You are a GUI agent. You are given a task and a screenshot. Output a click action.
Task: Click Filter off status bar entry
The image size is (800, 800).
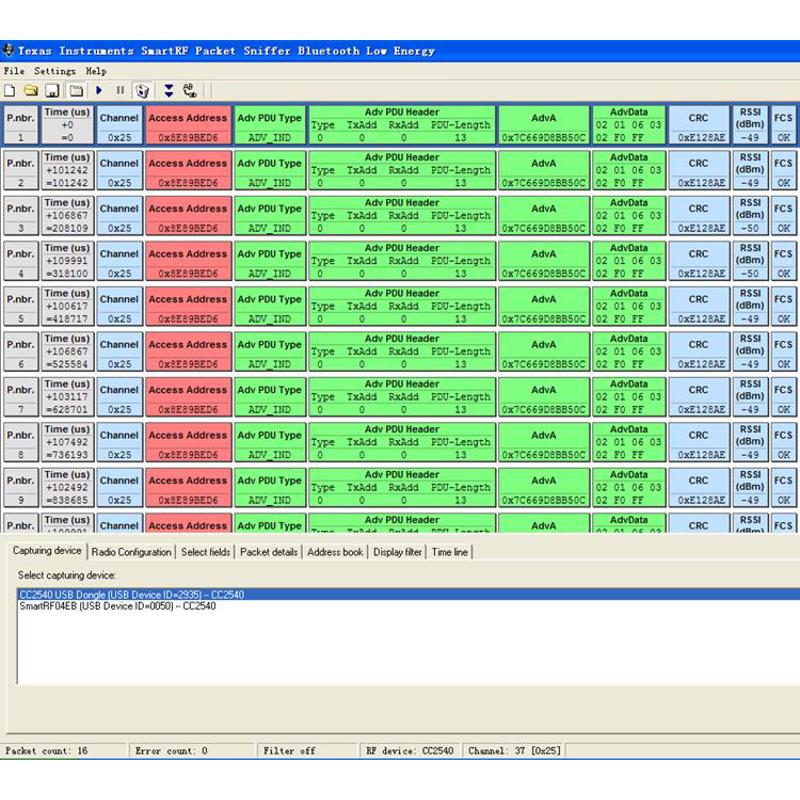(x=307, y=751)
